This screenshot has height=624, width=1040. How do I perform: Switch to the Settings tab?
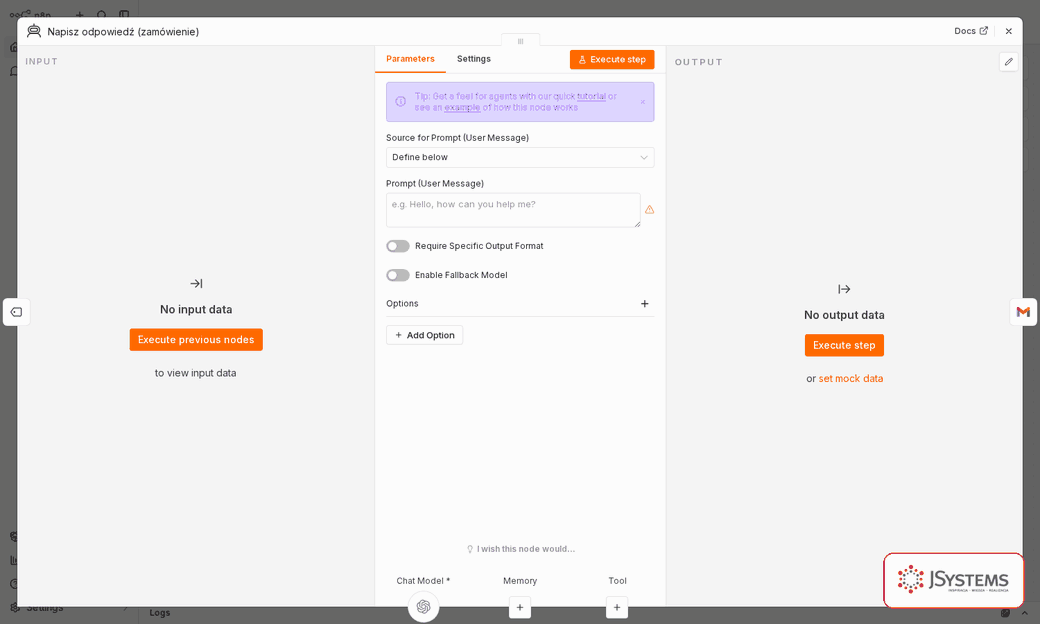click(x=474, y=59)
